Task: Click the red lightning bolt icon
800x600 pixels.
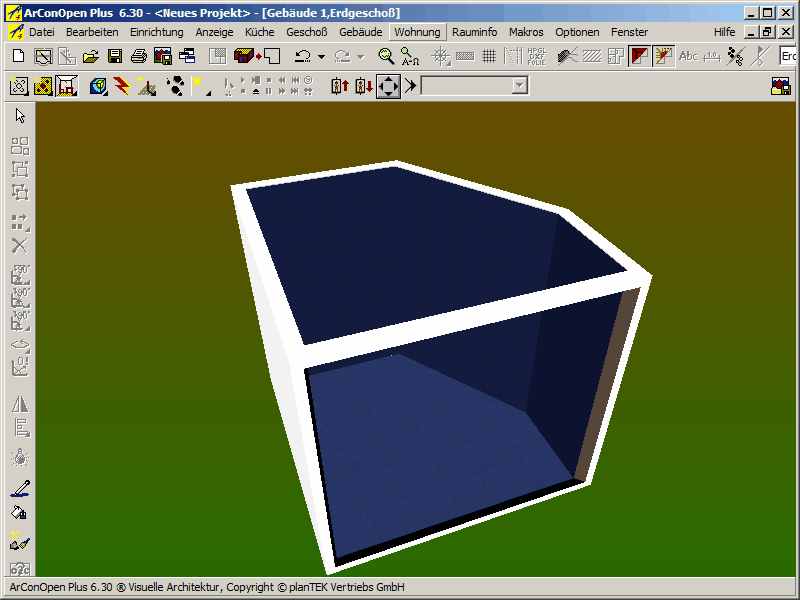Action: click(x=122, y=86)
